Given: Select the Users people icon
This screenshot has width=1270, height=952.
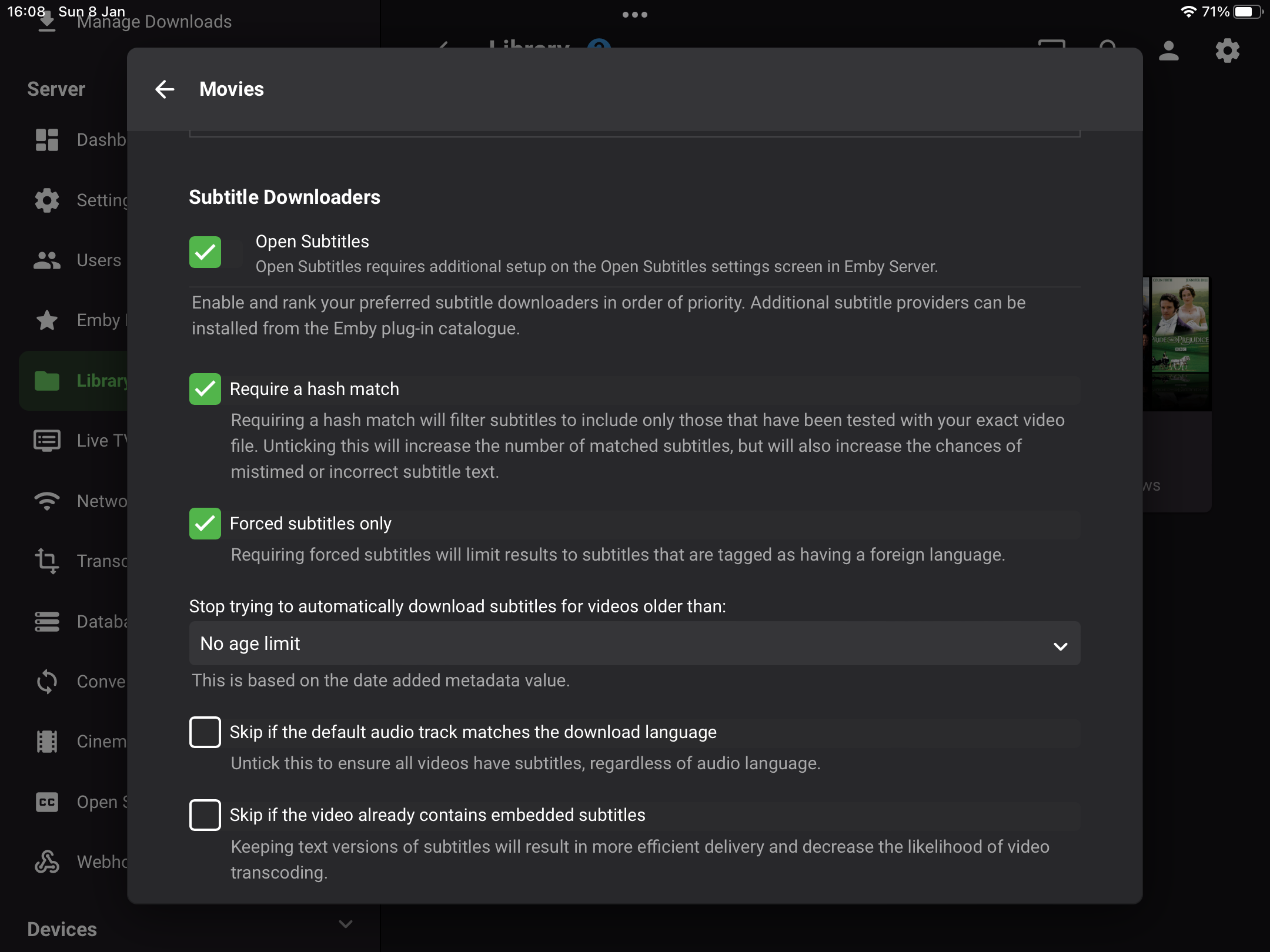Looking at the screenshot, I should coord(47,260).
